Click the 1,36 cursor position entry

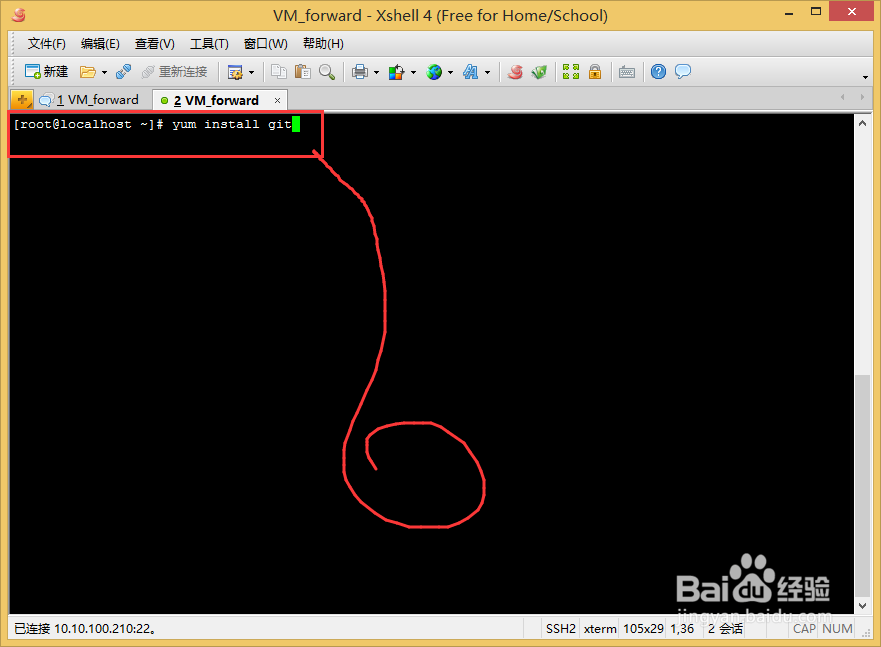[x=682, y=628]
